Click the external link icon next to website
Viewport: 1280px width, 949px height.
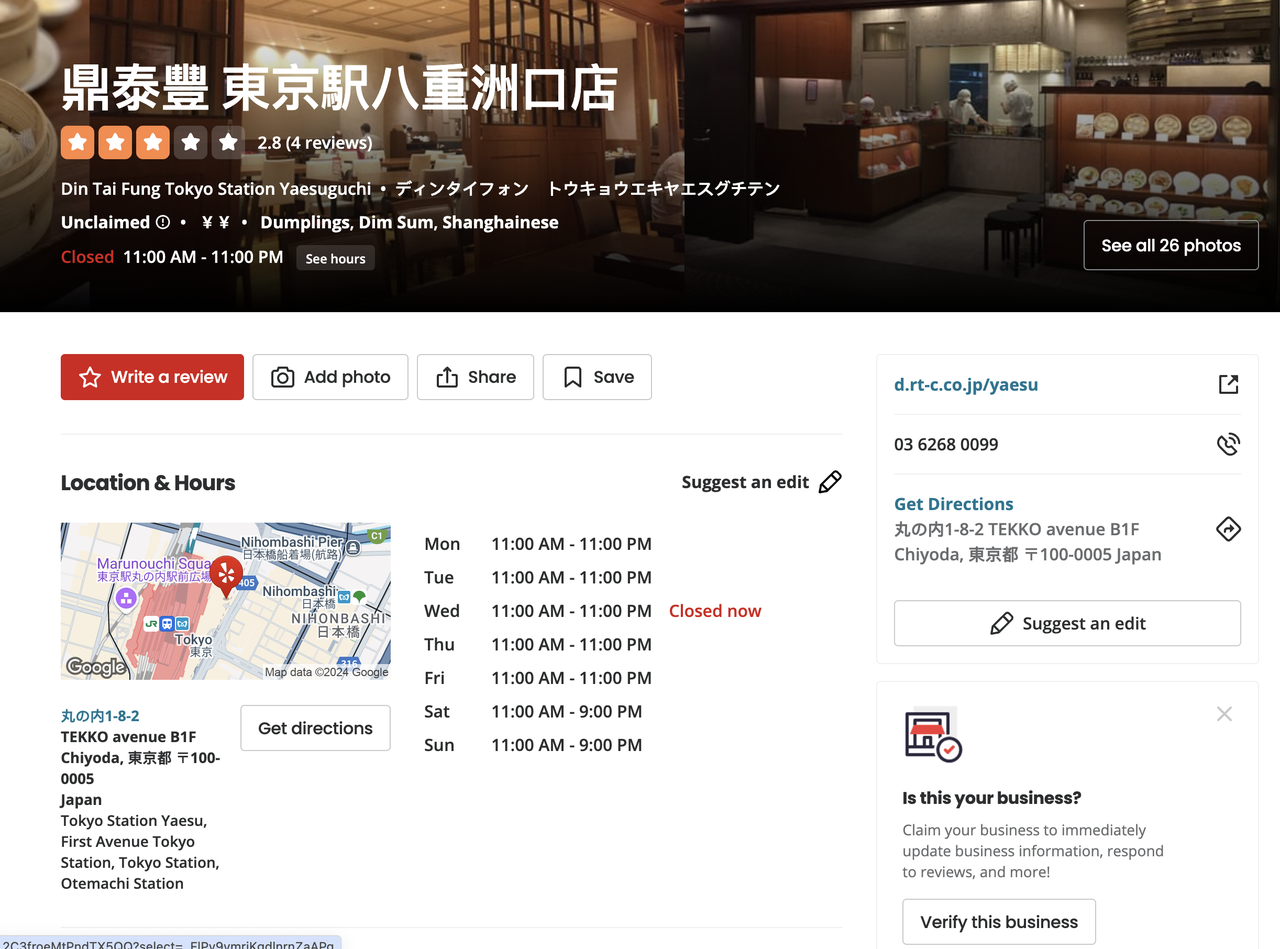coord(1228,384)
